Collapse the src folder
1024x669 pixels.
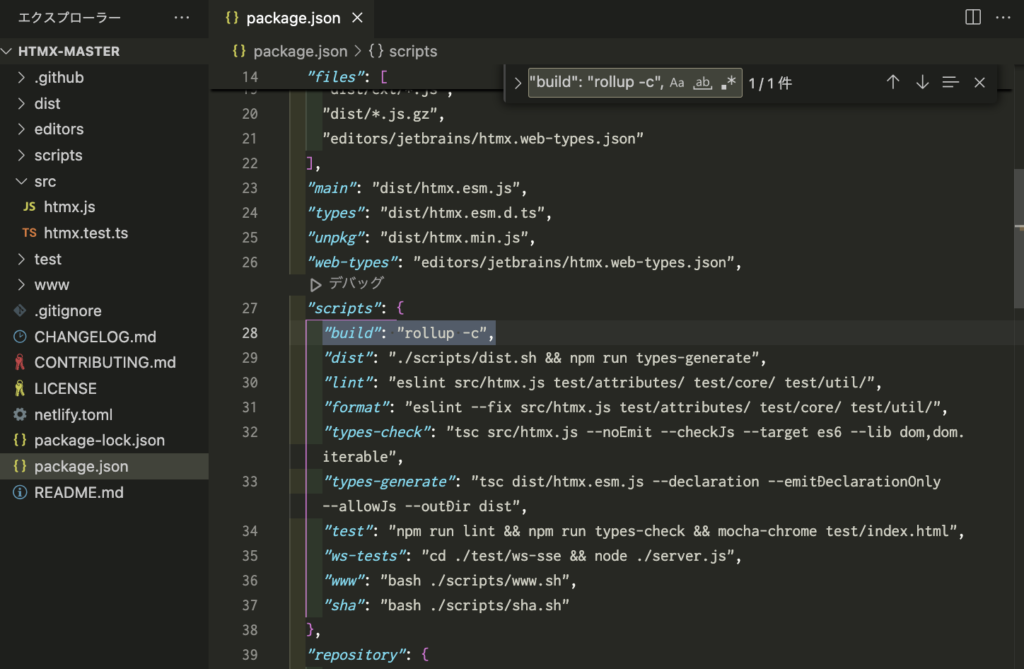tap(23, 181)
